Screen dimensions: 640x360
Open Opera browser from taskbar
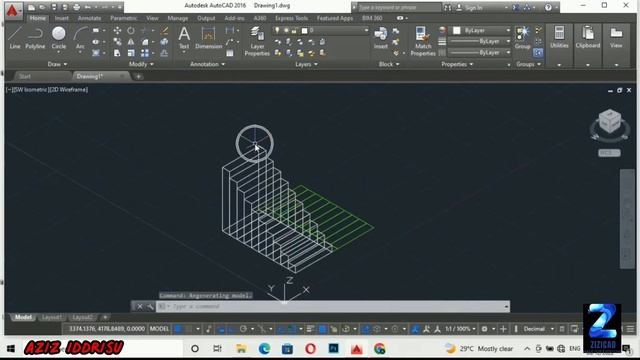tap(310, 349)
